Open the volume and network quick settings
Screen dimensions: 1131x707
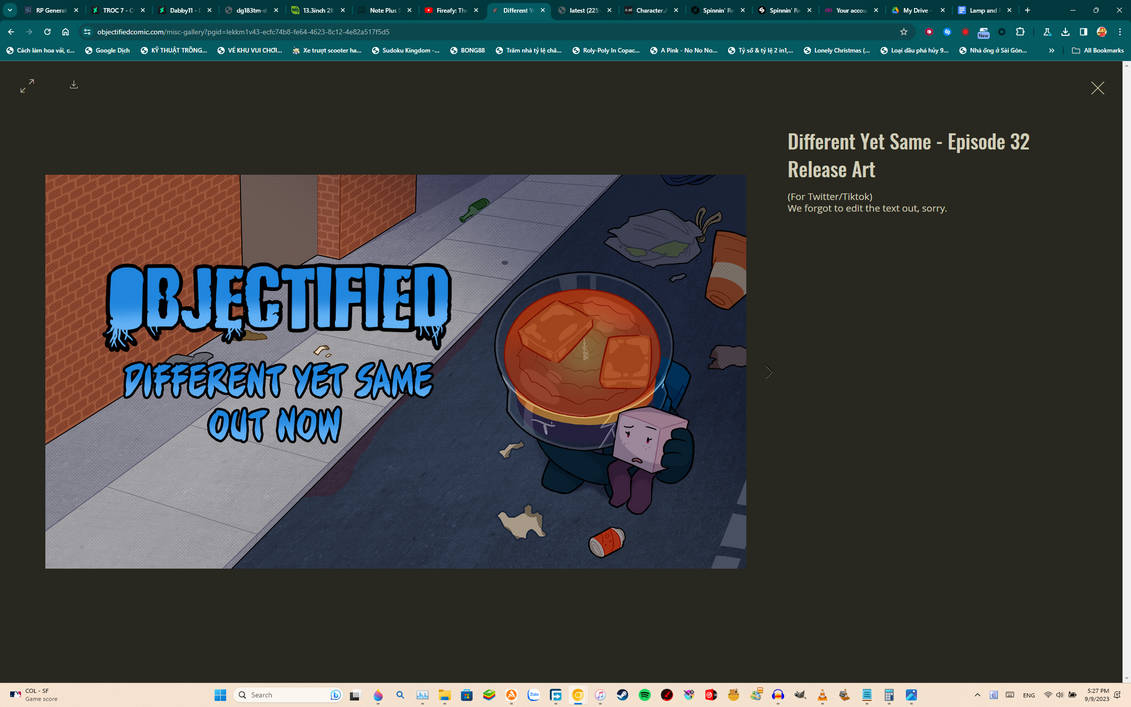[x=1060, y=695]
